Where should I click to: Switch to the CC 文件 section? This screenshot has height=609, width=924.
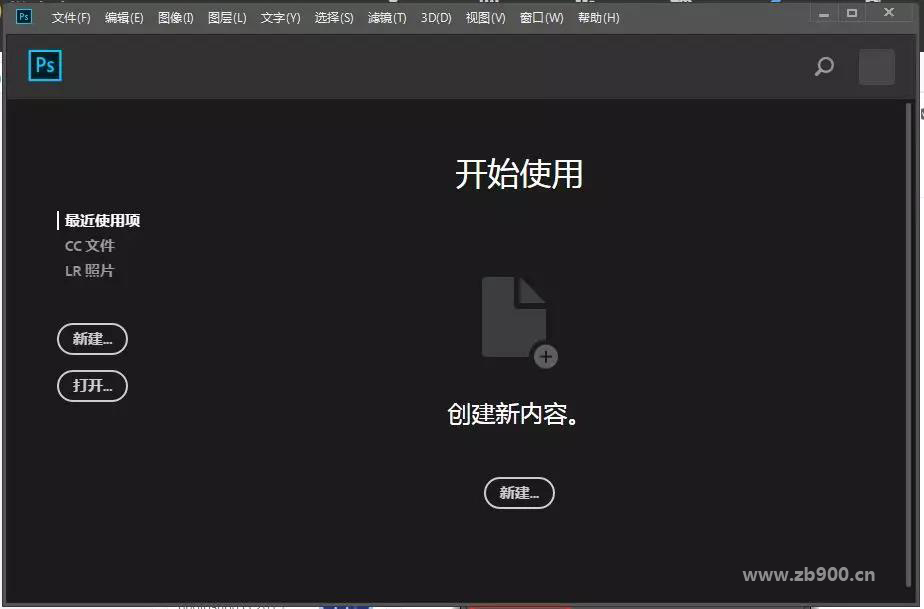tap(90, 246)
